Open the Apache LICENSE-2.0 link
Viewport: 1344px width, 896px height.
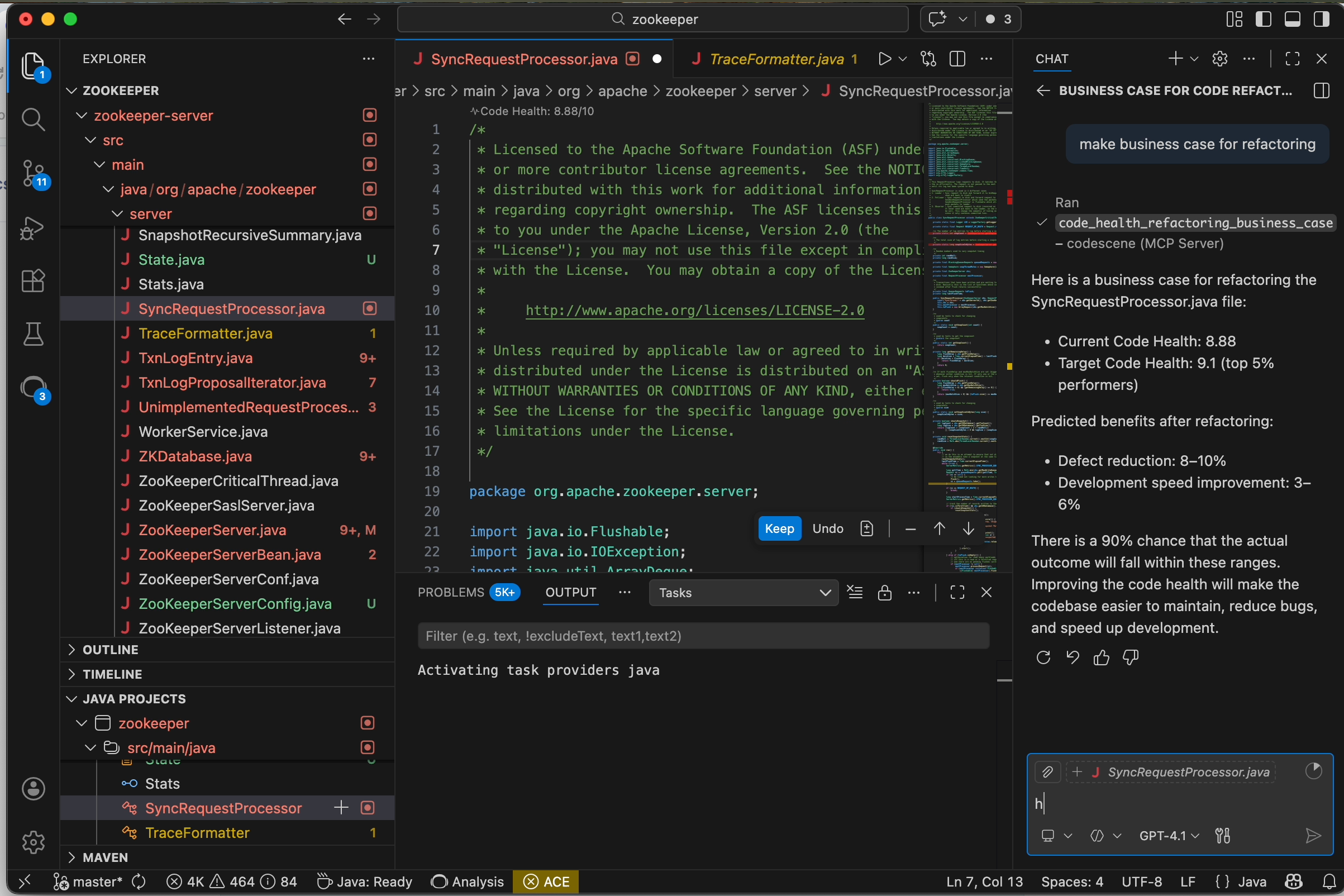click(694, 310)
